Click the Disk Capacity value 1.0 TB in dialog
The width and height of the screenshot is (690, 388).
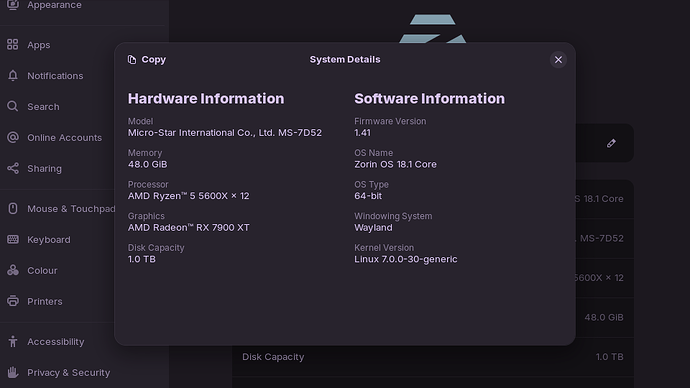click(142, 259)
